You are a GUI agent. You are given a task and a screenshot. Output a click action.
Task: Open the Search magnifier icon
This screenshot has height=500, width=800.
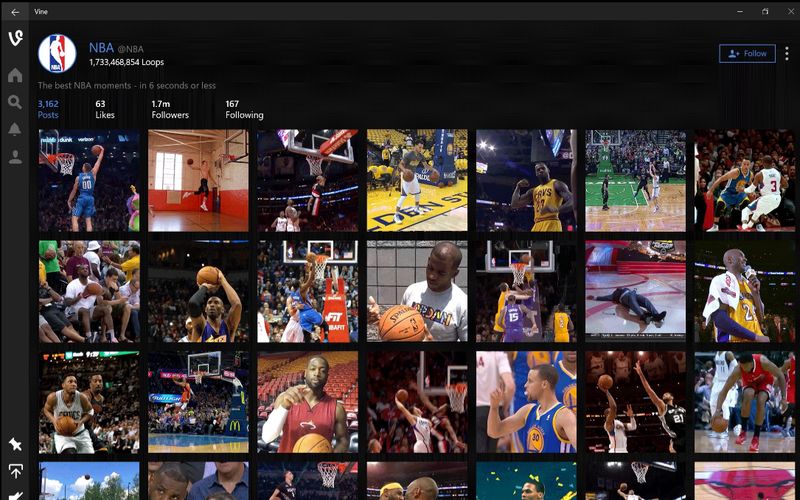click(x=15, y=103)
